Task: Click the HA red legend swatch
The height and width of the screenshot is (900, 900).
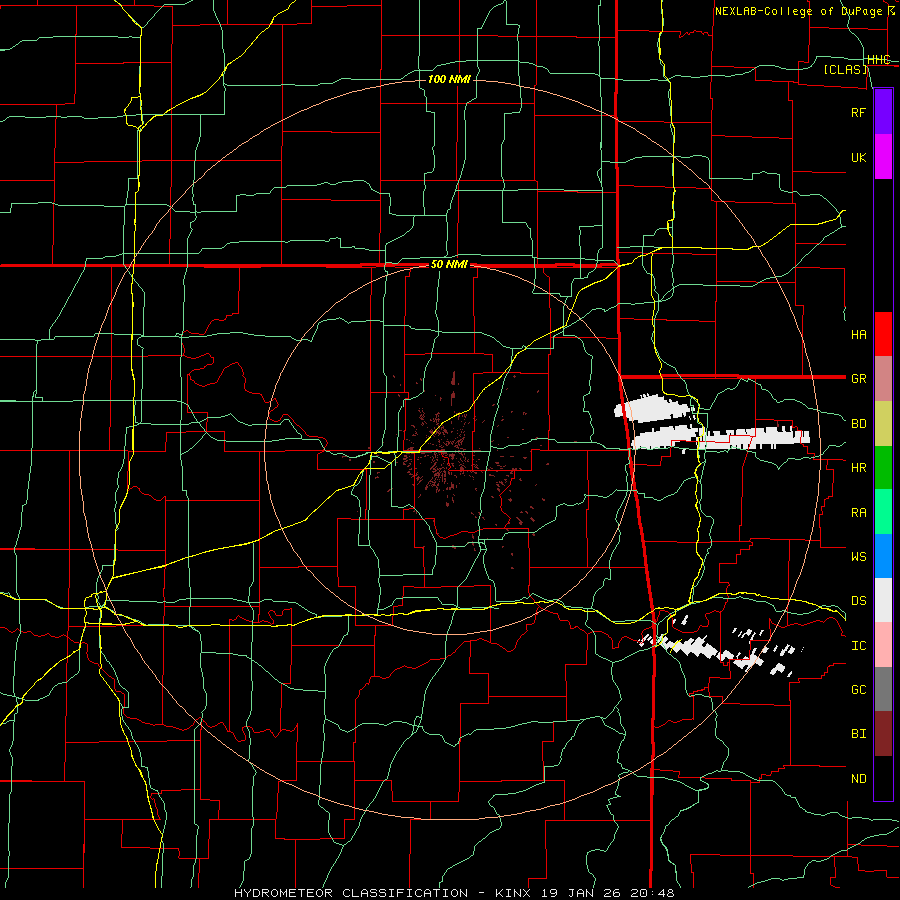Action: 883,334
